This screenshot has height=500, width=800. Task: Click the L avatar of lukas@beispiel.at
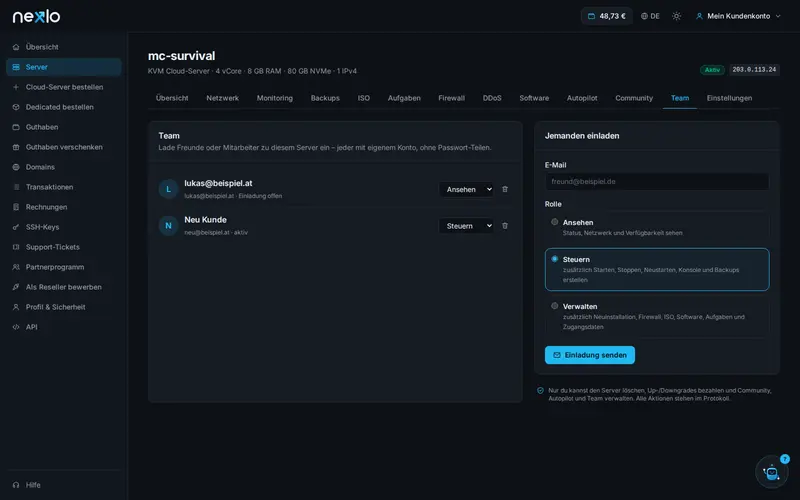168,189
